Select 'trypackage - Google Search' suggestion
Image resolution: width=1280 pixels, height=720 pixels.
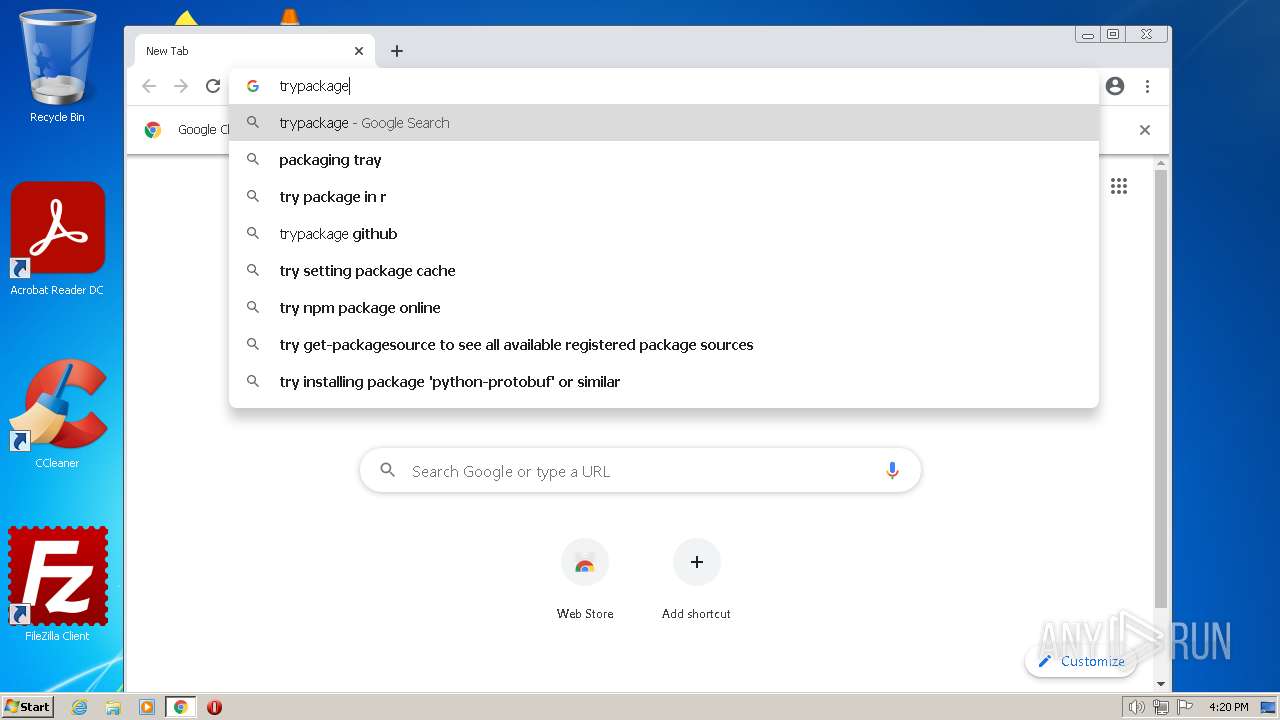point(664,123)
